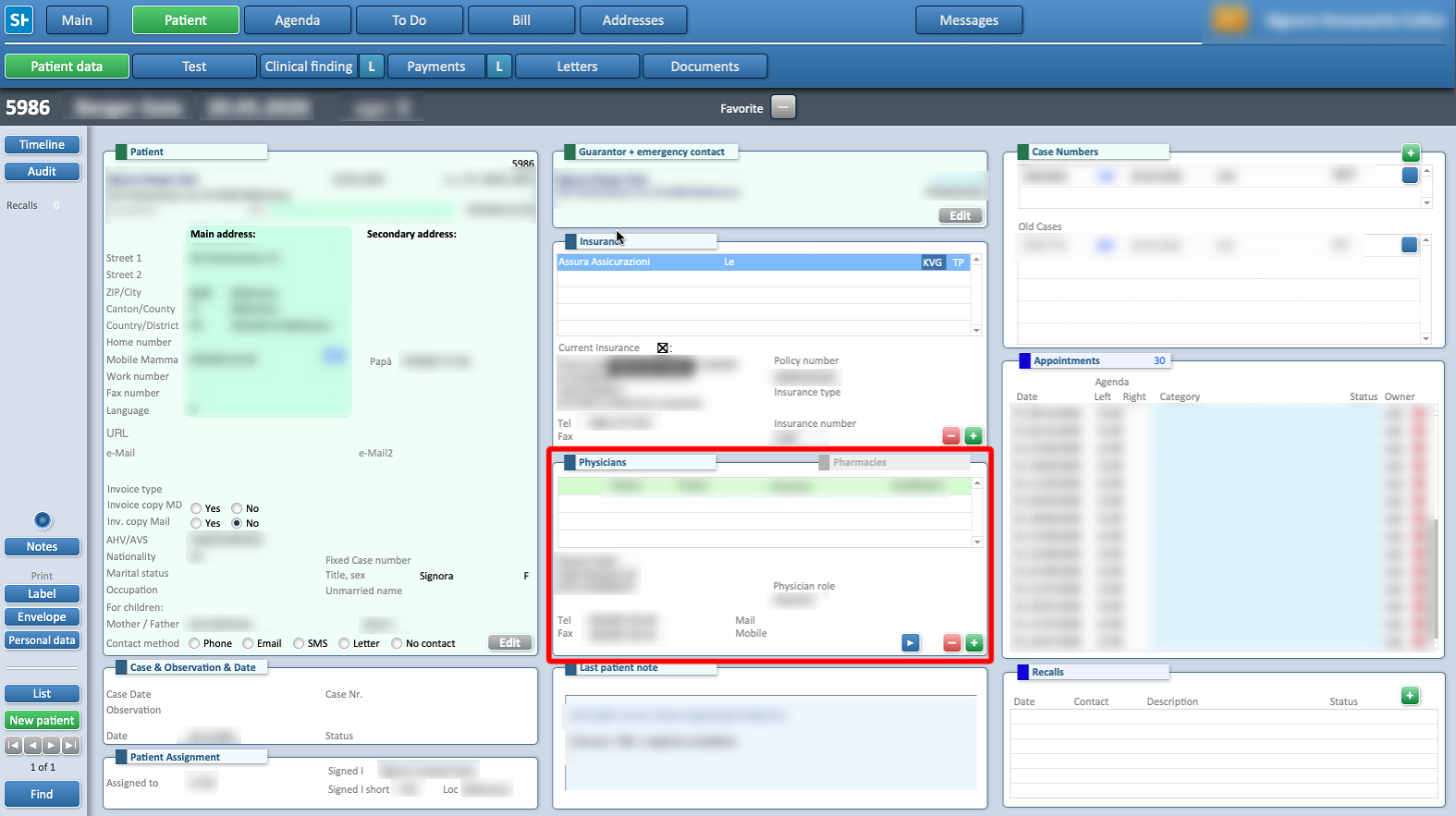Screen dimensions: 1456x816
Task: Switch to the Documents sub-tab
Action: point(704,67)
